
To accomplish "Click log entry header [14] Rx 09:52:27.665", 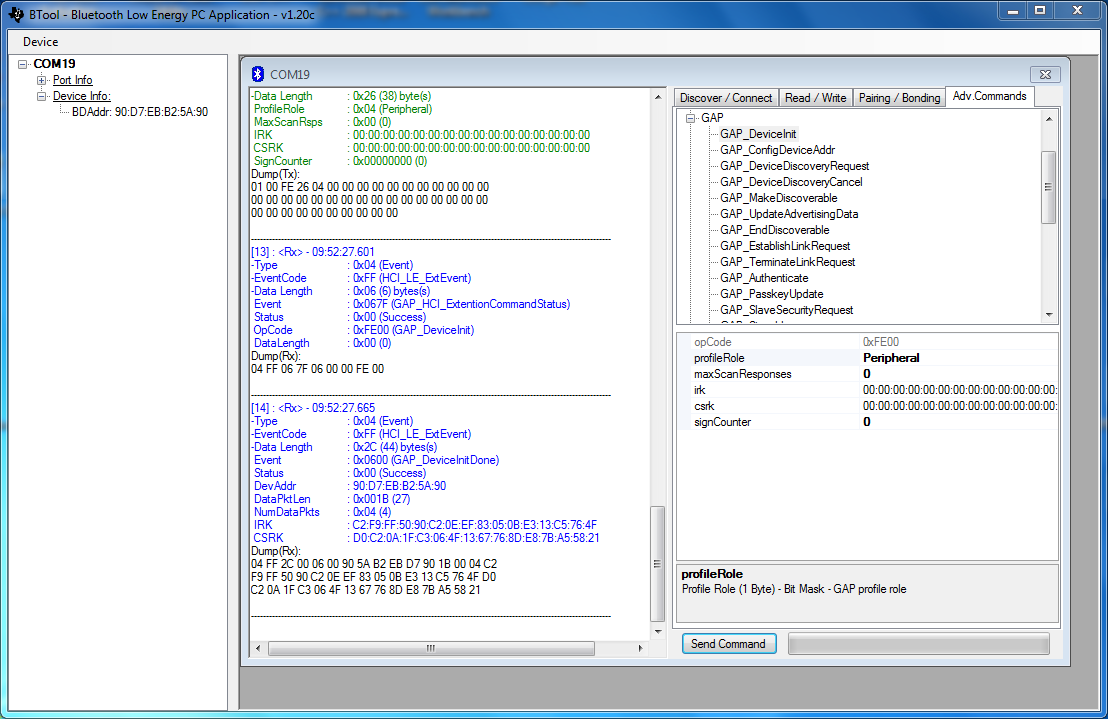I will (x=313, y=408).
